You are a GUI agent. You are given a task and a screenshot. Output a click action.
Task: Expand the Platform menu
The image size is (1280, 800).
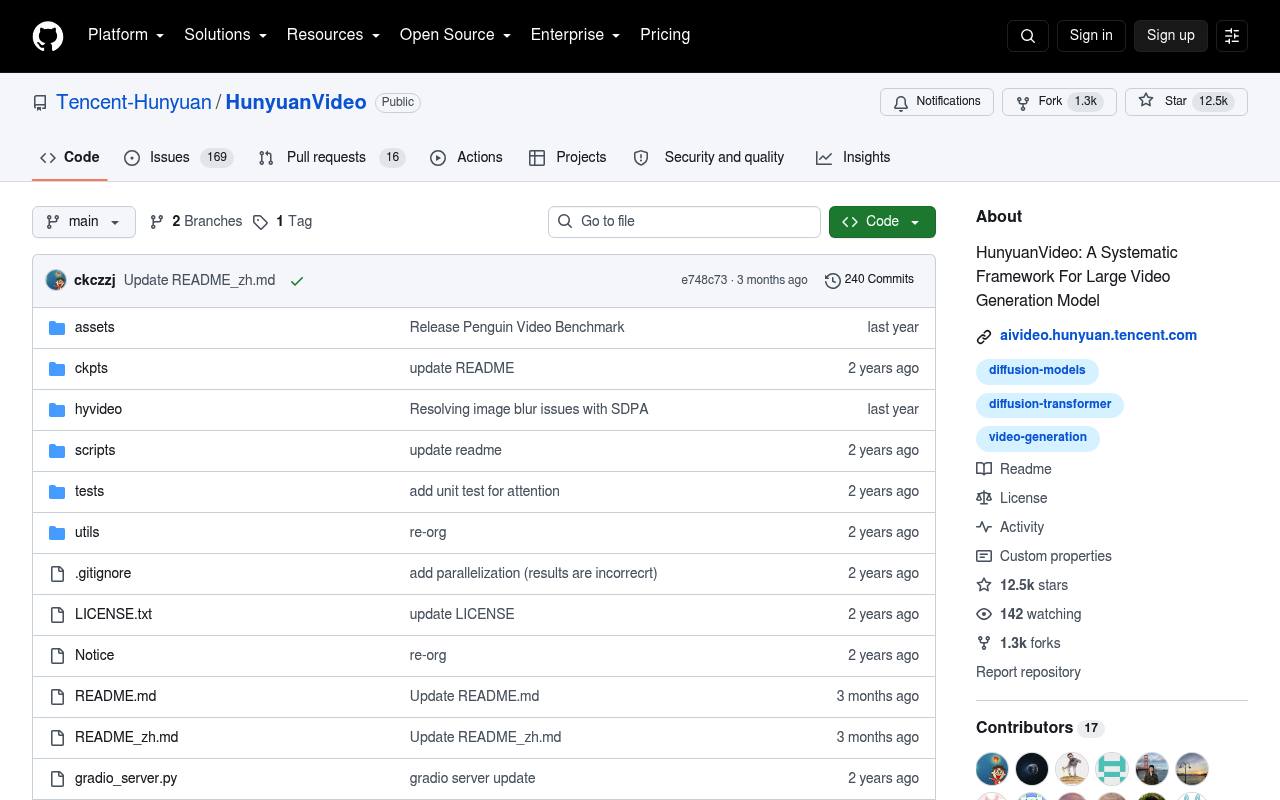126,35
